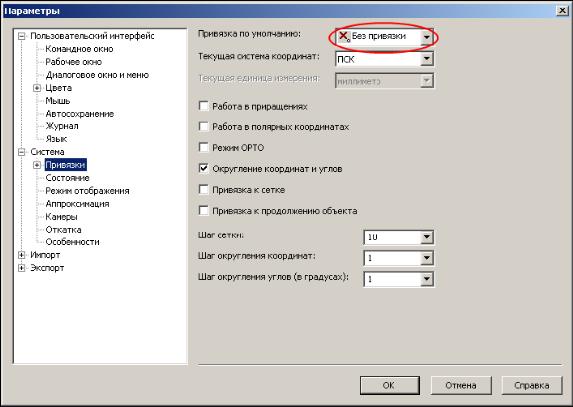
Task: Uncheck 'Округление координат и углов'
Action: [203, 168]
